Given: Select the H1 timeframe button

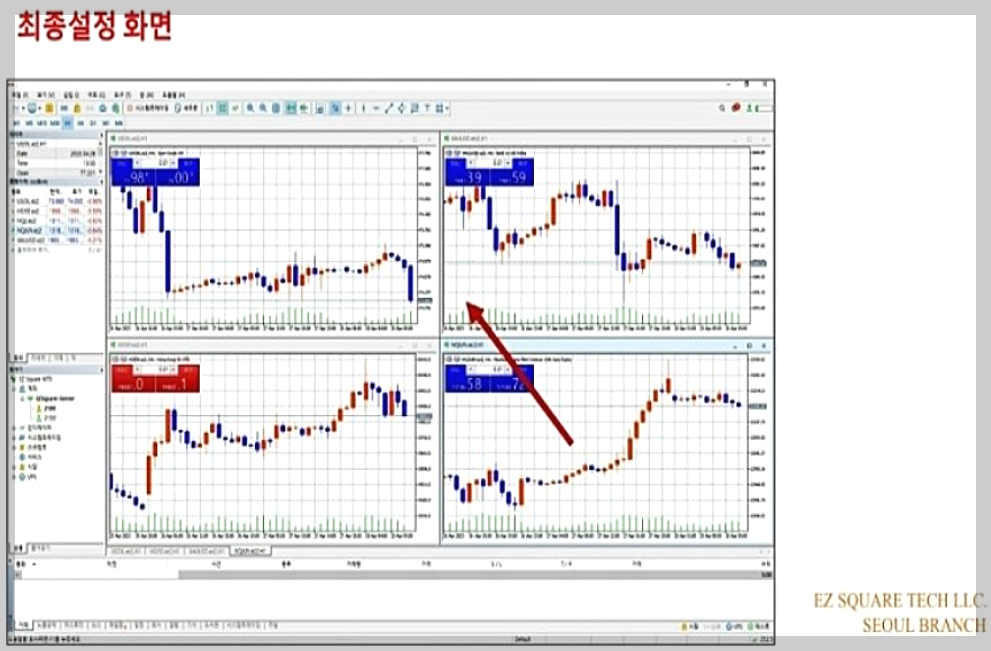Looking at the screenshot, I should point(68,123).
